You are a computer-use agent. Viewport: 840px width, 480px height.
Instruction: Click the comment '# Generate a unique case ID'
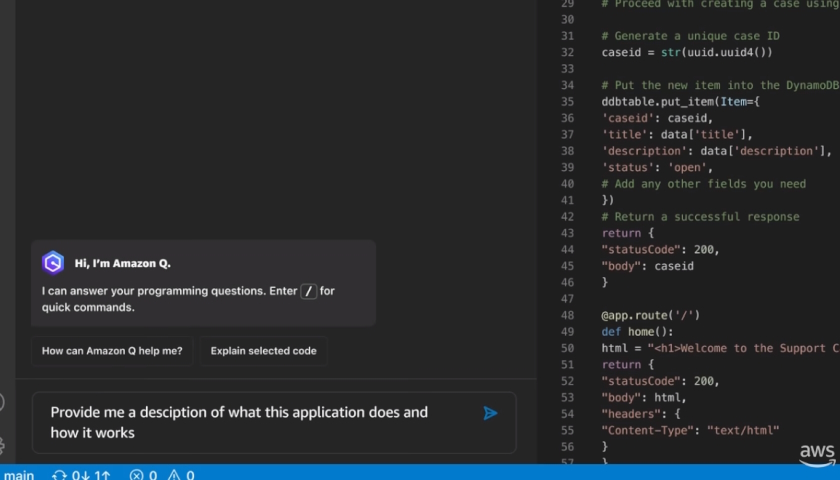click(x=691, y=36)
